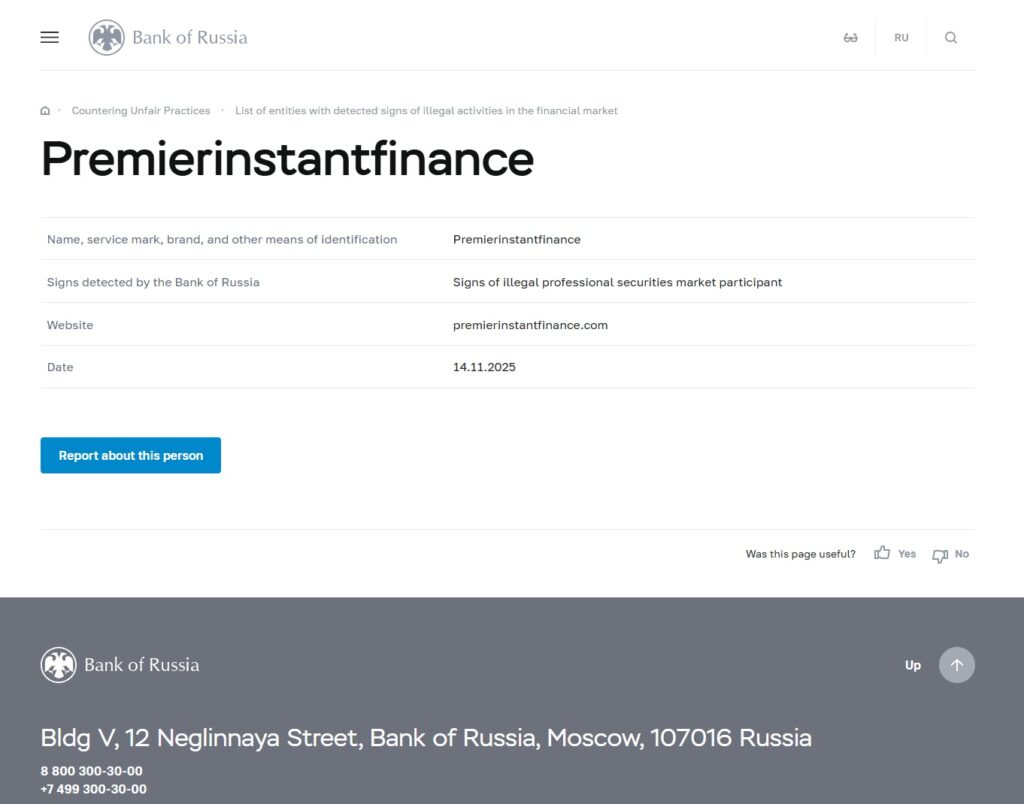This screenshot has height=804, width=1024.
Task: Open the hamburger navigation menu
Action: (x=49, y=37)
